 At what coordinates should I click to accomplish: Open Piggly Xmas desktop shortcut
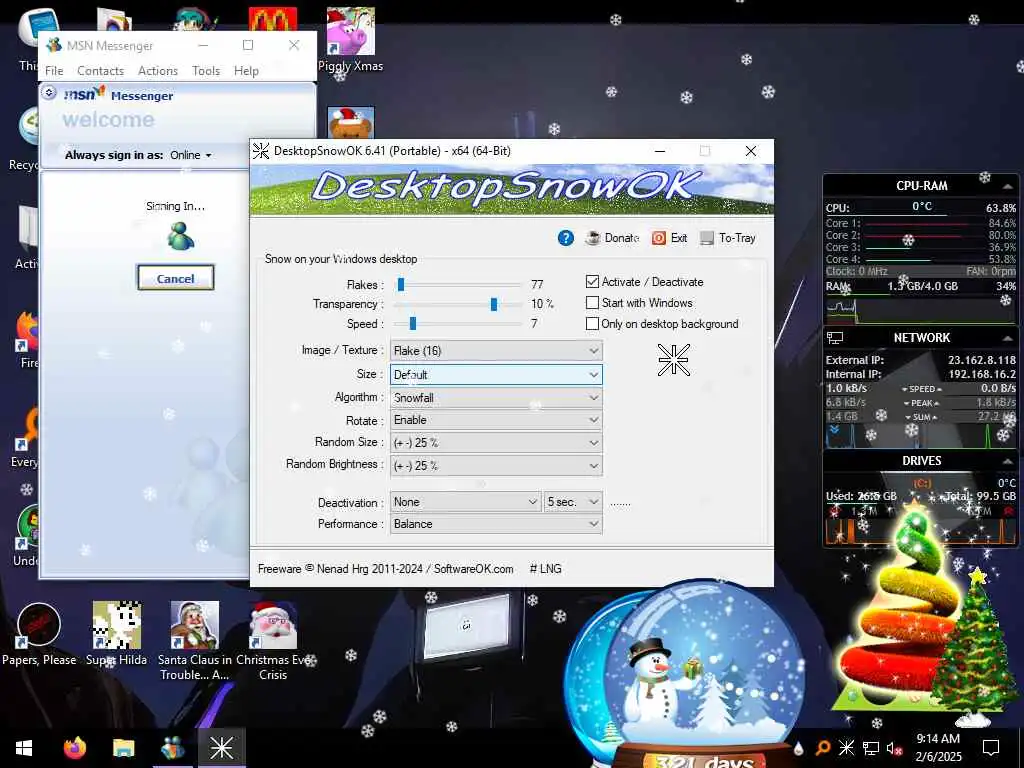(x=351, y=39)
